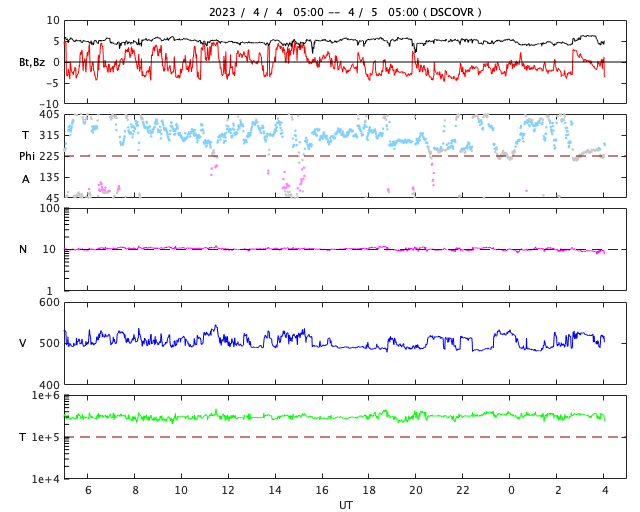640x512 pixels.
Task: Click the 1e+6 tick label on temperature axis
Action: (46, 396)
